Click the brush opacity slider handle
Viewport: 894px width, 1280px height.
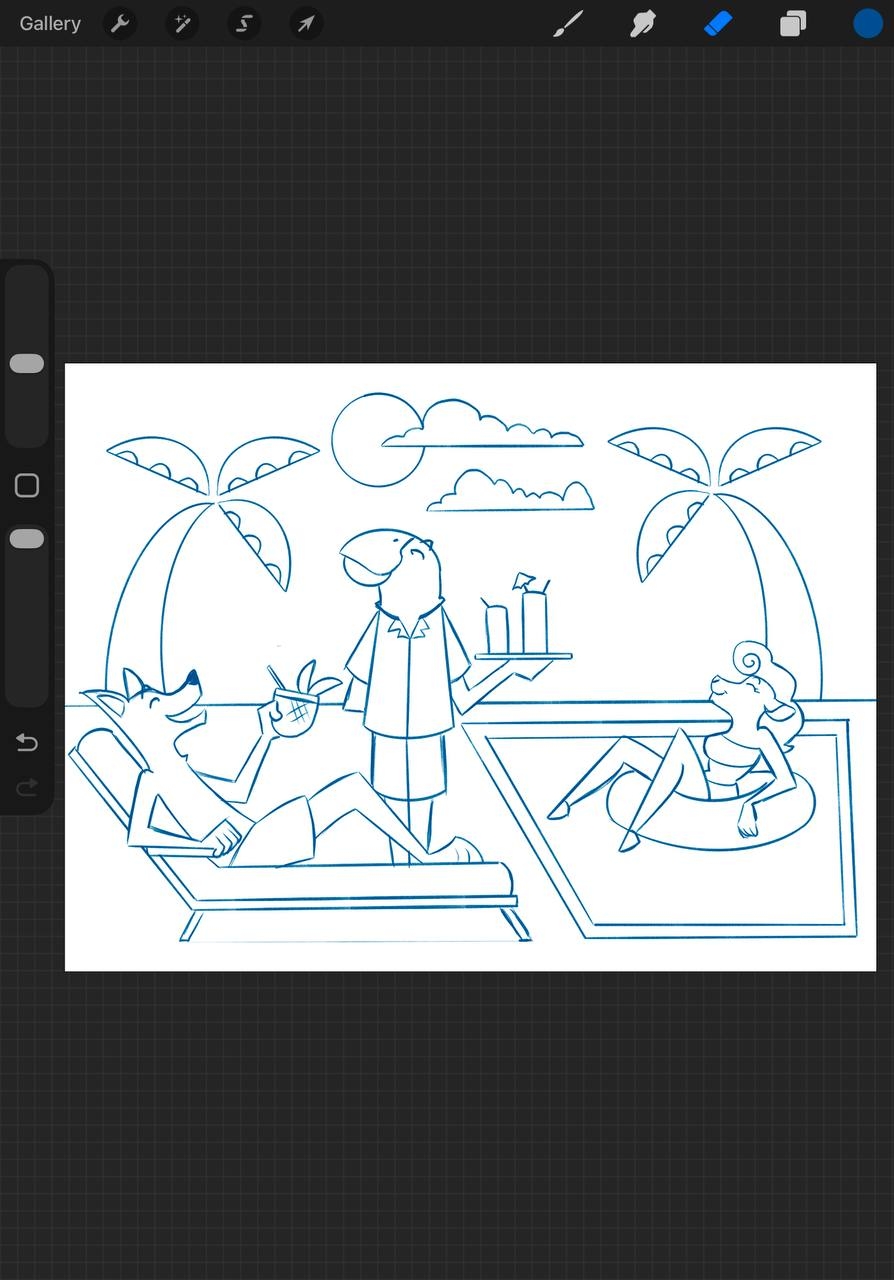pyautogui.click(x=27, y=539)
